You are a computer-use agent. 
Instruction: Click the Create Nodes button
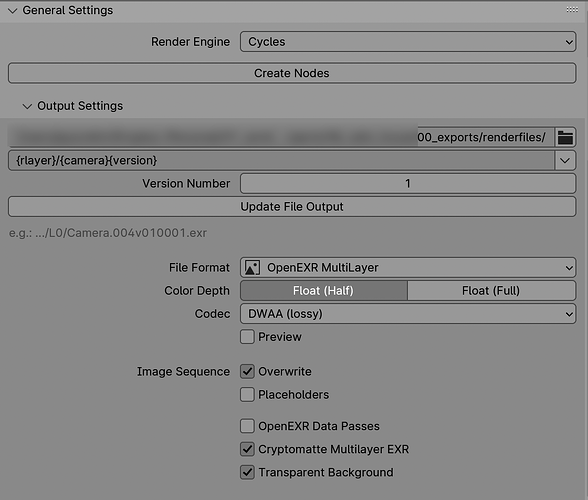click(x=292, y=73)
